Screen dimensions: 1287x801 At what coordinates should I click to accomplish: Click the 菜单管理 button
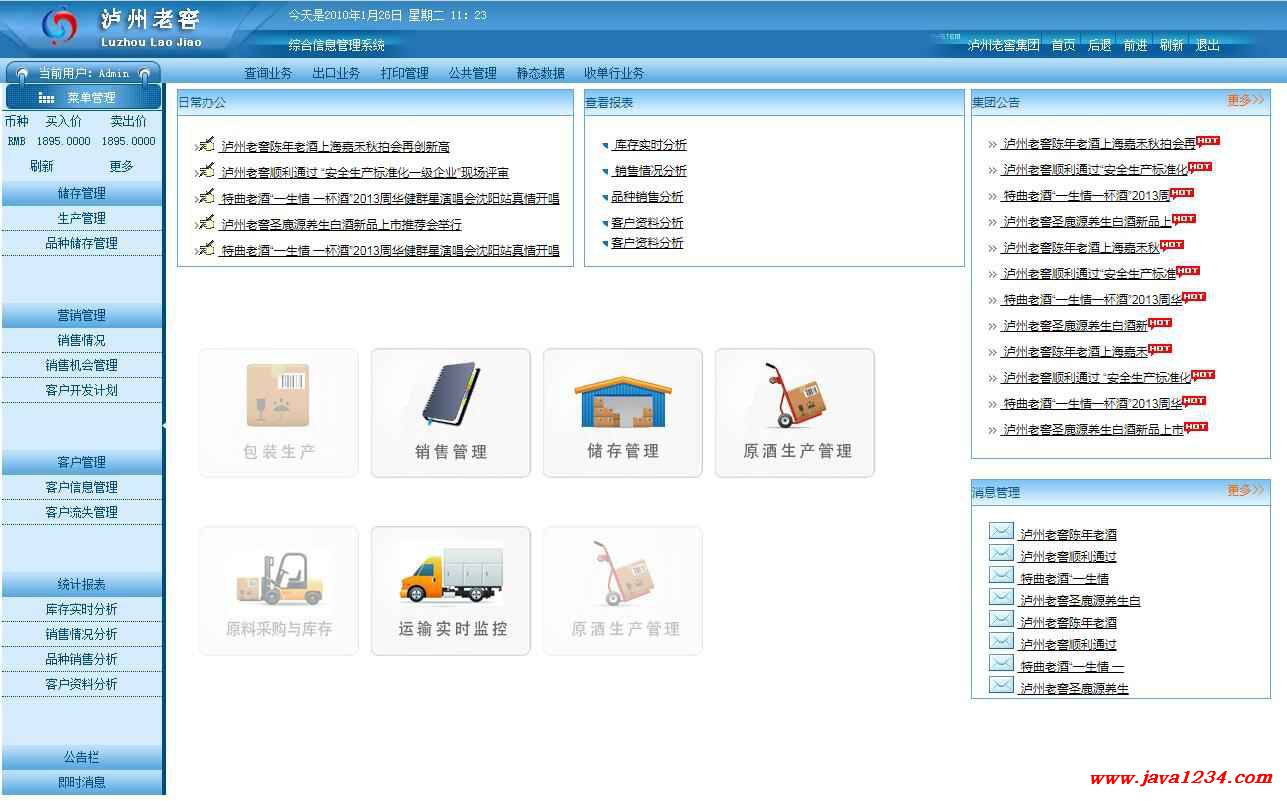(83, 97)
